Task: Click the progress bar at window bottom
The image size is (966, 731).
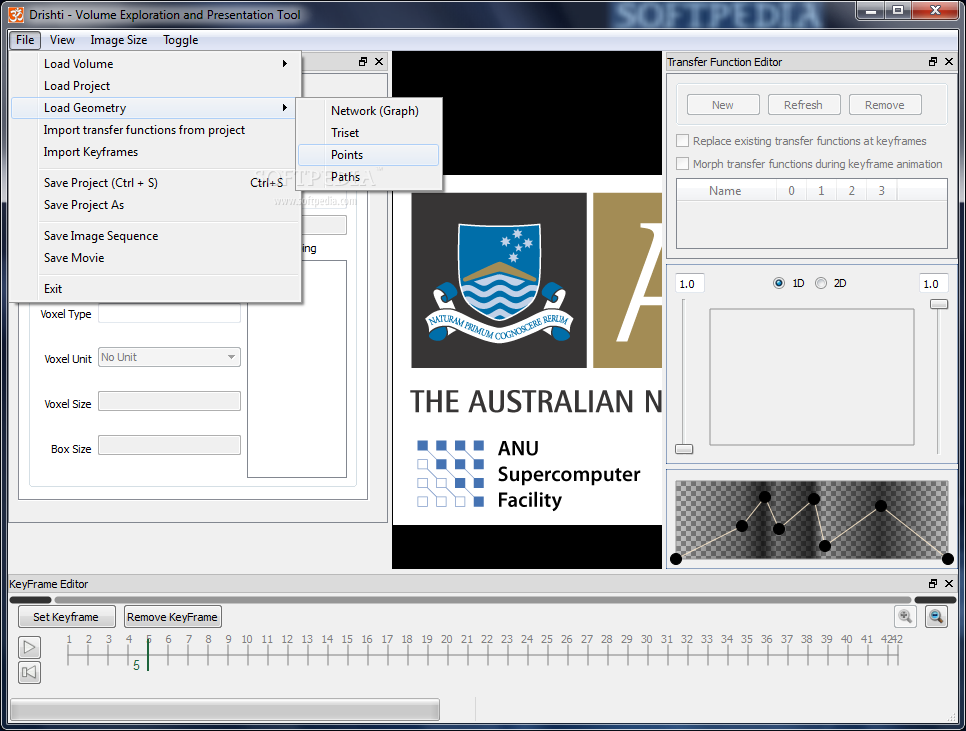Action: click(x=225, y=709)
